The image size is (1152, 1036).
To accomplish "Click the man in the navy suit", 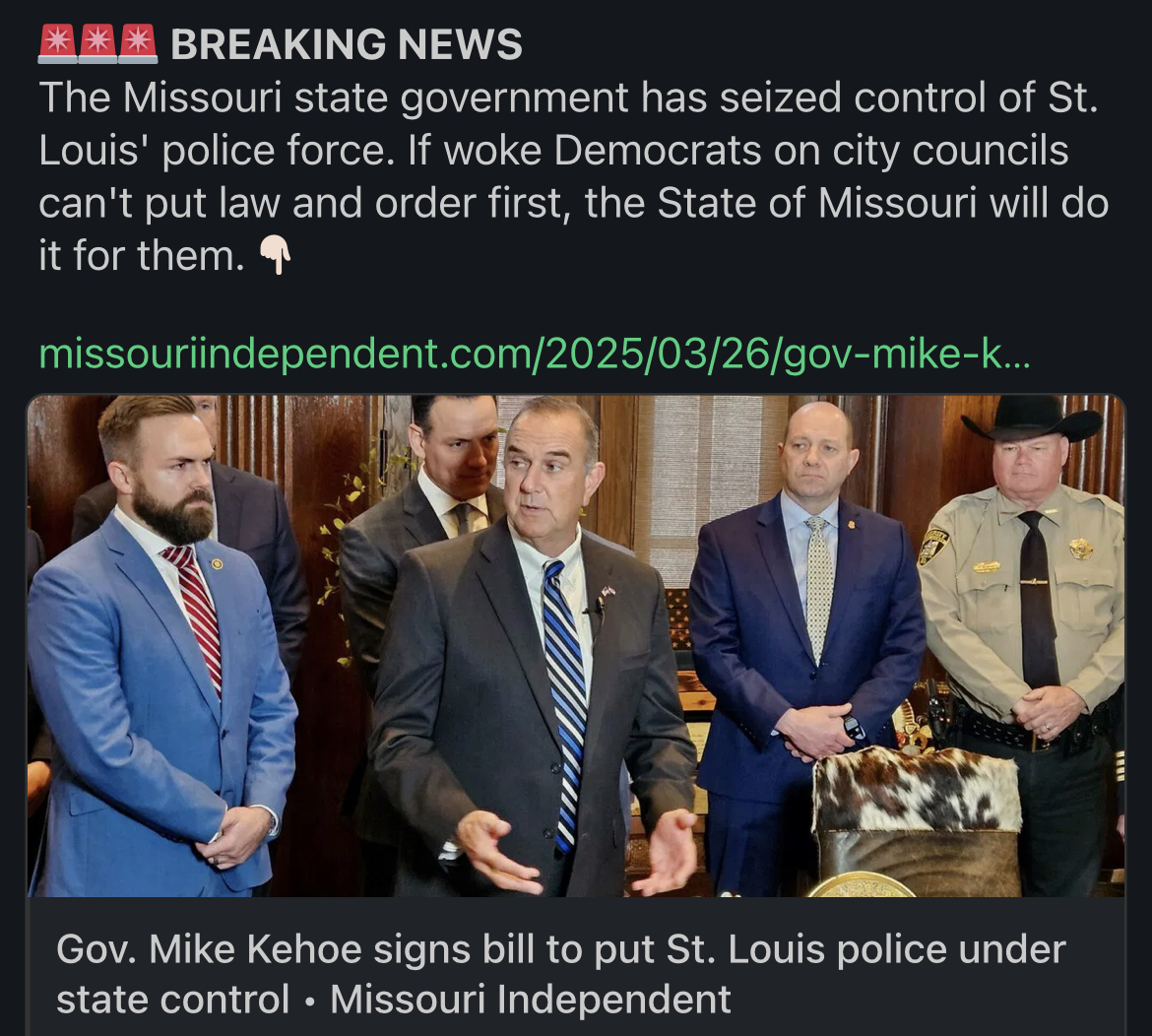I will 804,647.
